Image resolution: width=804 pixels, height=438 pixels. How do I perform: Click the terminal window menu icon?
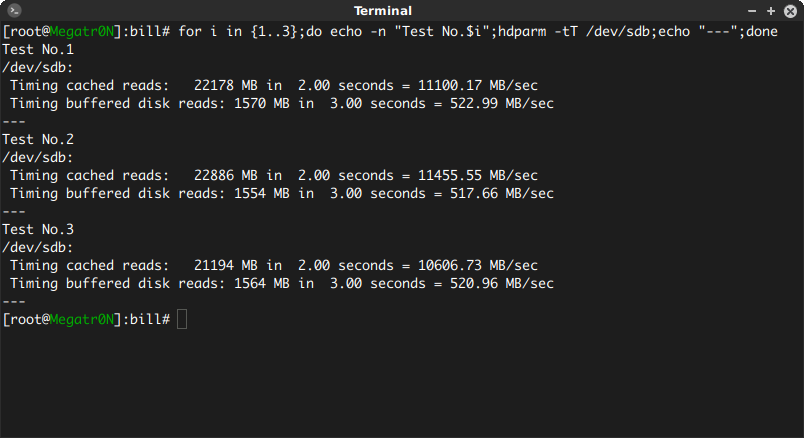[15, 10]
